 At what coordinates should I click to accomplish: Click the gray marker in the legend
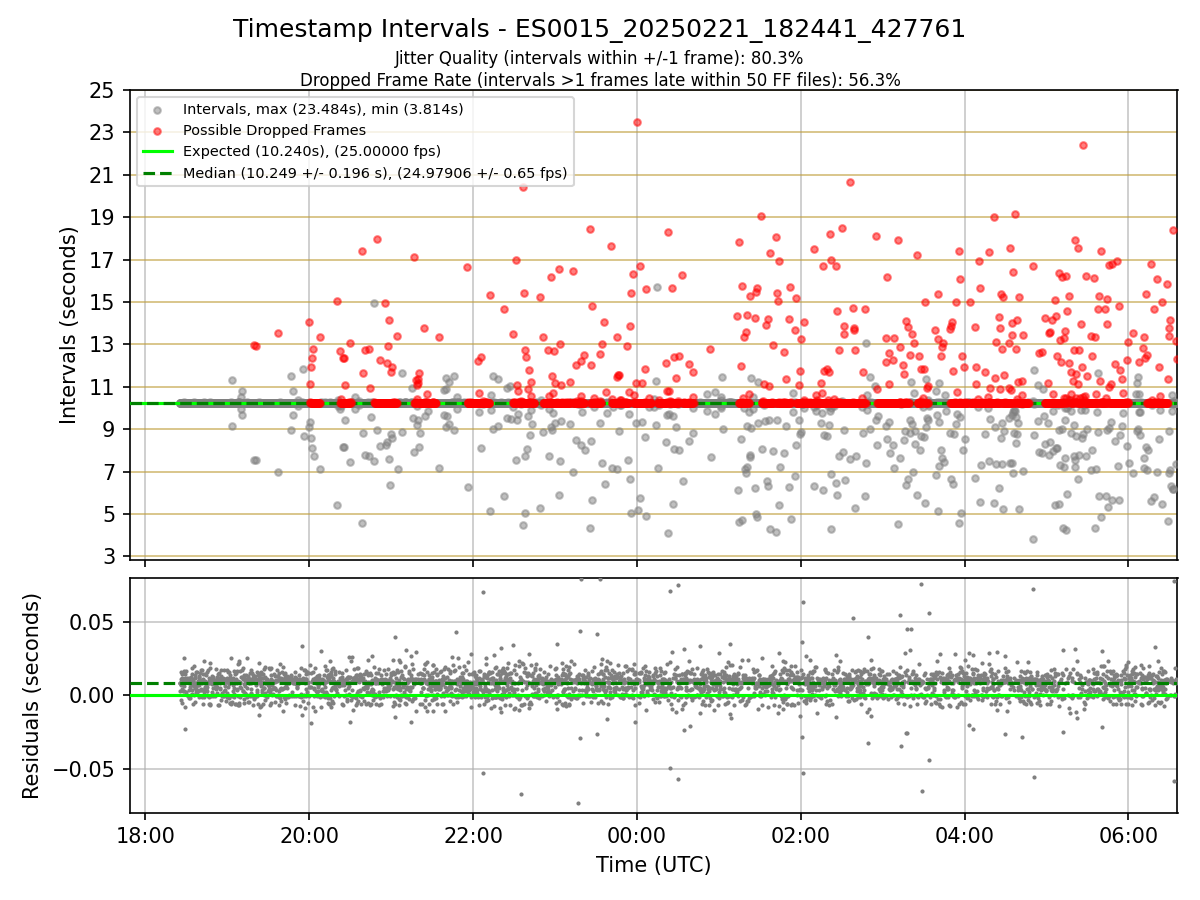coord(157,109)
